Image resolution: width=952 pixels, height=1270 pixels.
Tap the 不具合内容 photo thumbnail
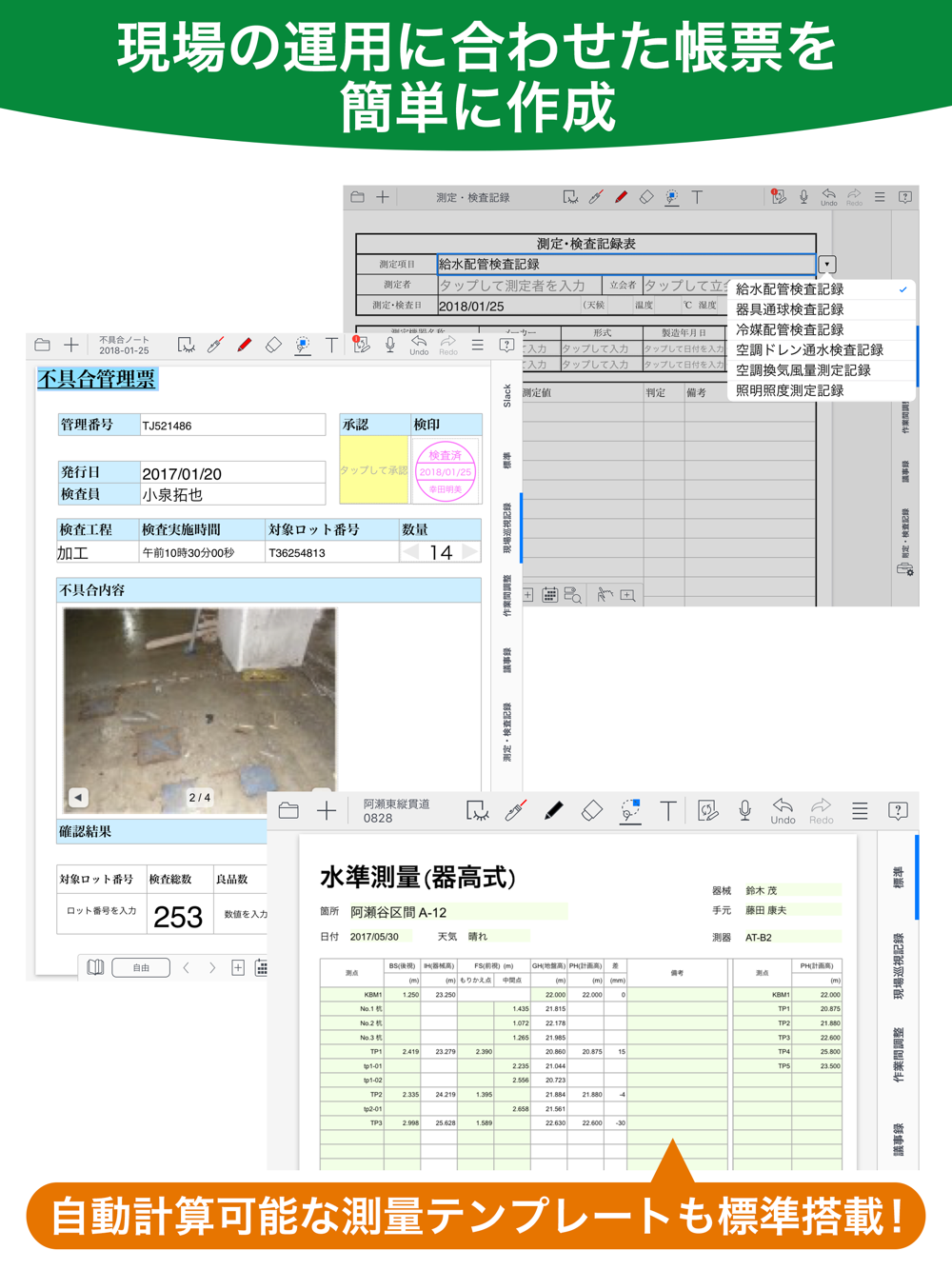tap(199, 709)
